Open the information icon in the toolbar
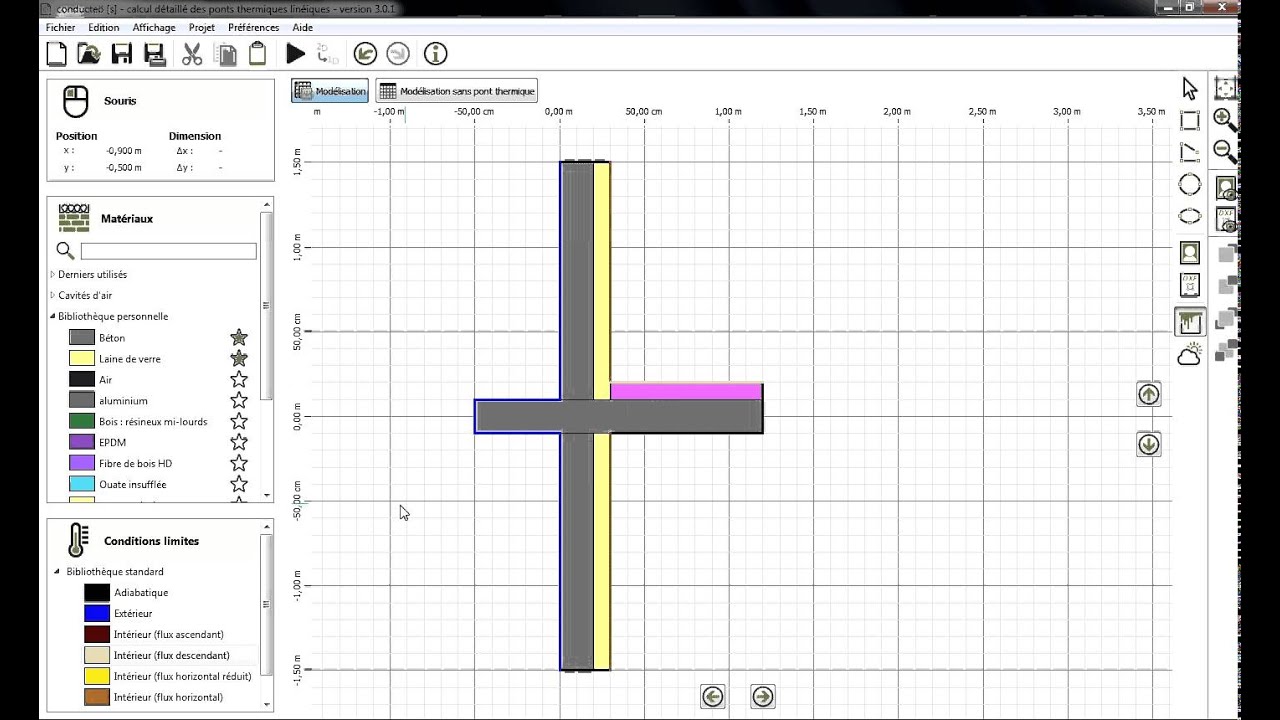Viewport: 1280px width, 720px height. [x=435, y=54]
